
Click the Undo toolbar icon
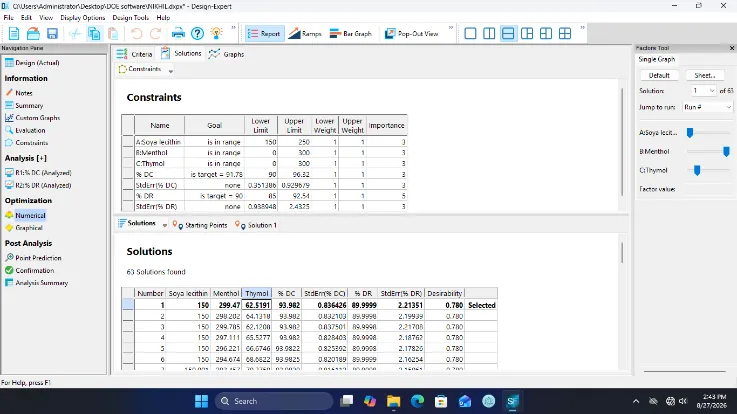coord(136,33)
